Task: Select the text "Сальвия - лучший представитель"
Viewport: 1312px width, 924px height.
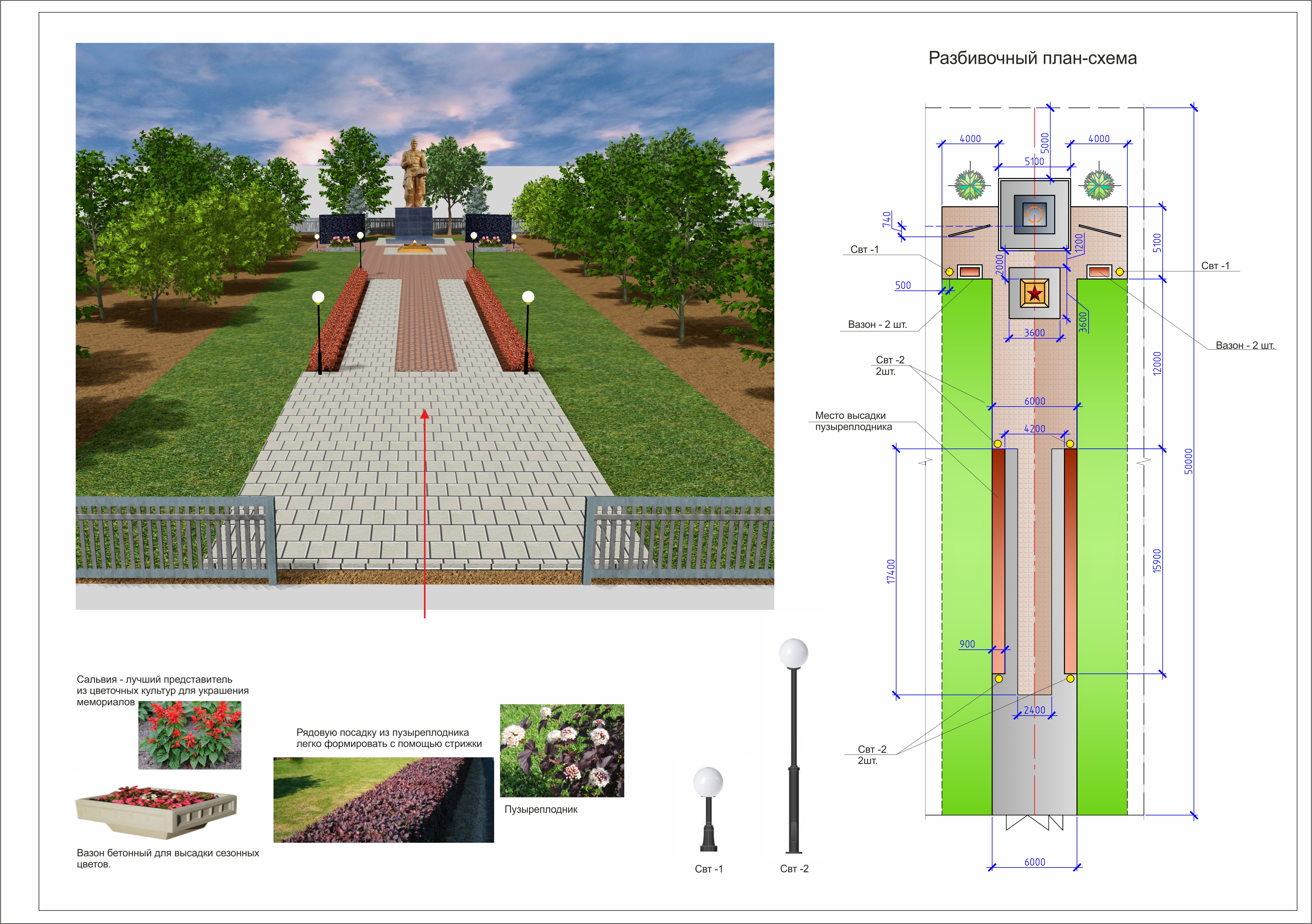Action: pyautogui.click(x=154, y=680)
